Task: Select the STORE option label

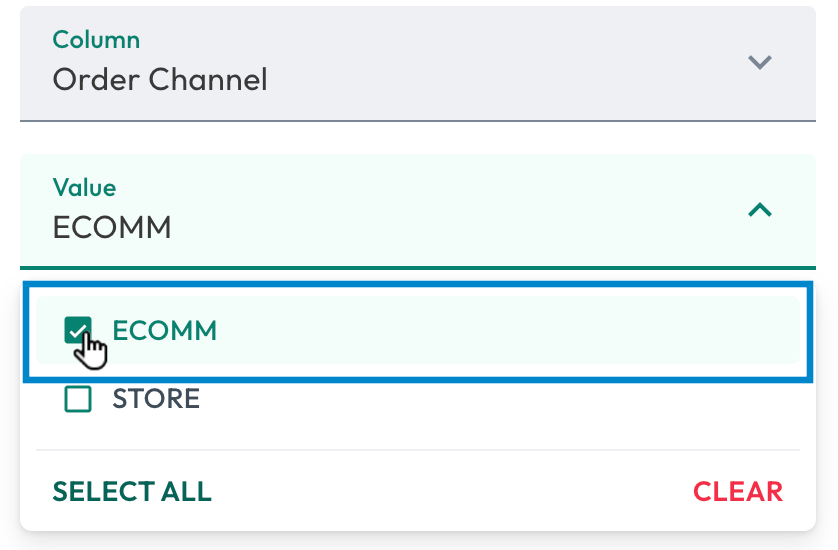Action: tap(156, 399)
